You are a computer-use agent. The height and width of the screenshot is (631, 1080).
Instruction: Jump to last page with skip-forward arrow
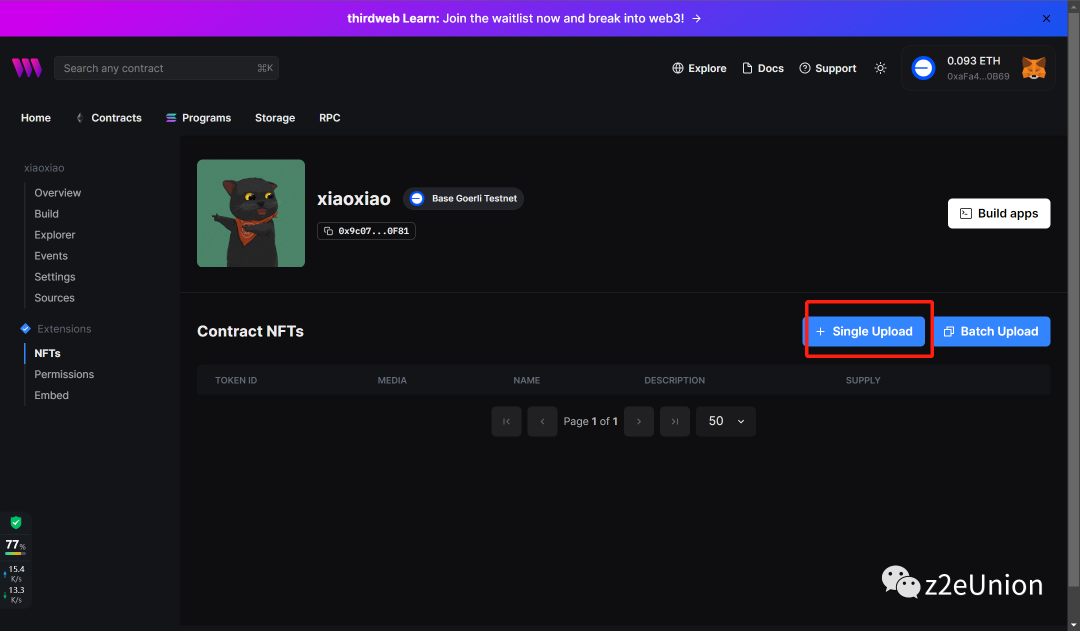674,421
